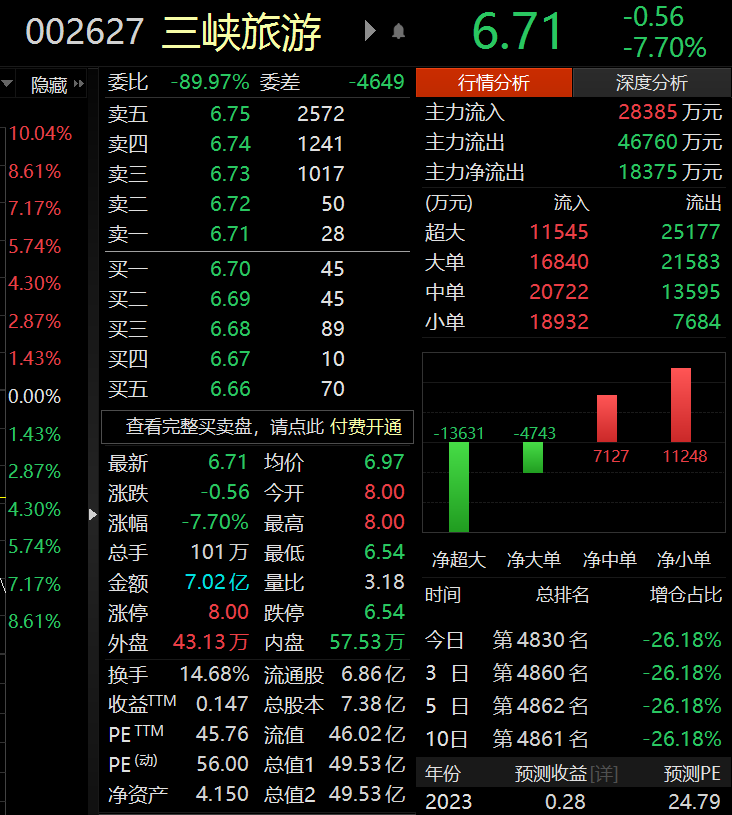Click 净小单 chart label

[684, 560]
